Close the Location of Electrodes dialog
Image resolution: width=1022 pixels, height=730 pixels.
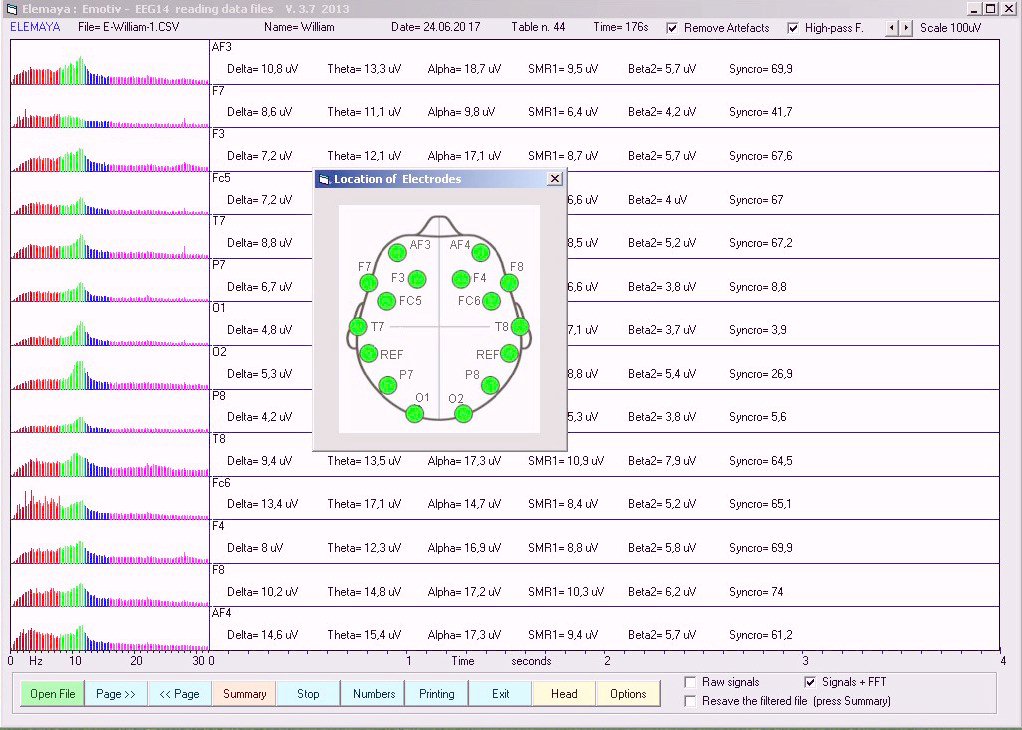[555, 179]
